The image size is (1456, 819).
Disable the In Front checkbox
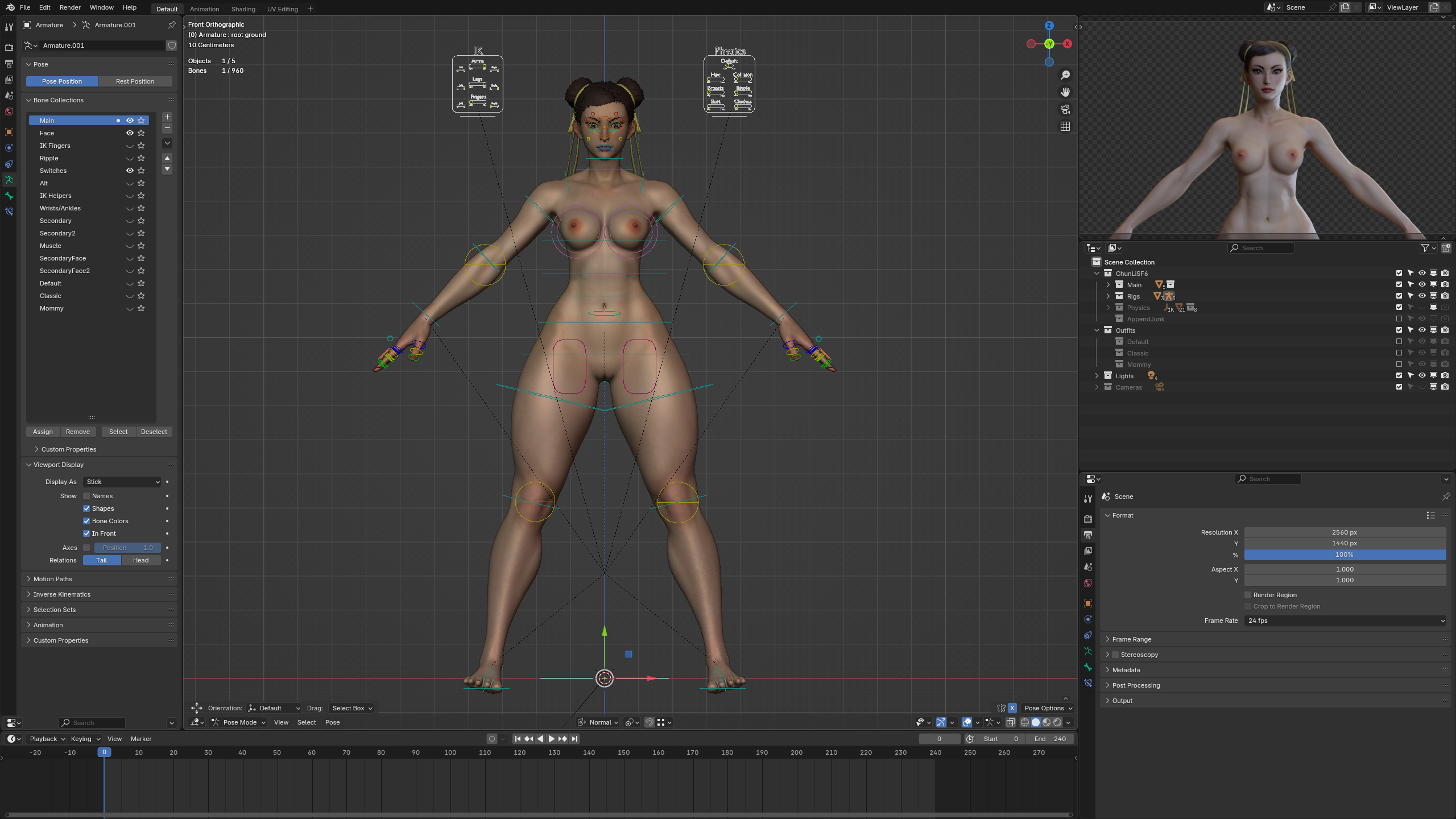tap(86, 533)
